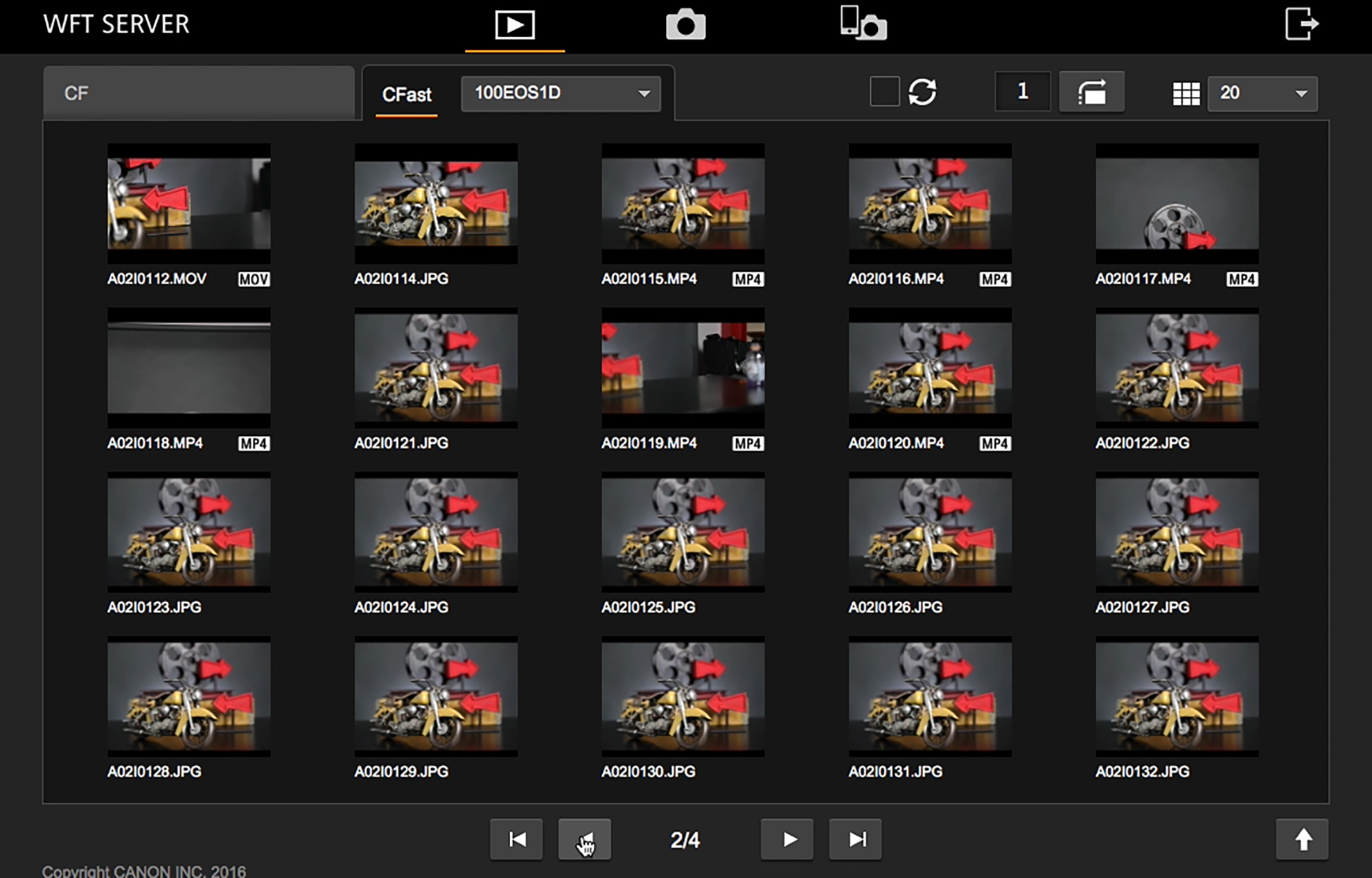Open the 20 thumbnails count dropdown

click(x=1263, y=93)
